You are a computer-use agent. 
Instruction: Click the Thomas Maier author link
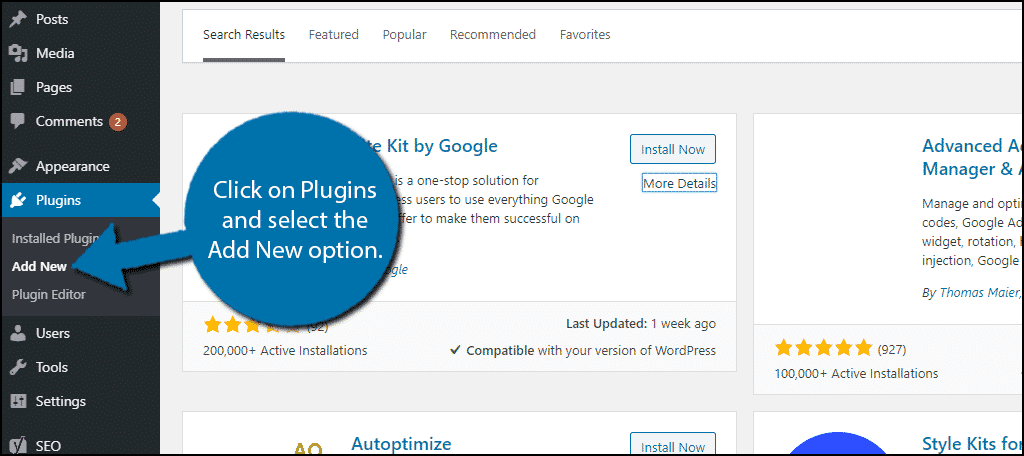pos(978,293)
